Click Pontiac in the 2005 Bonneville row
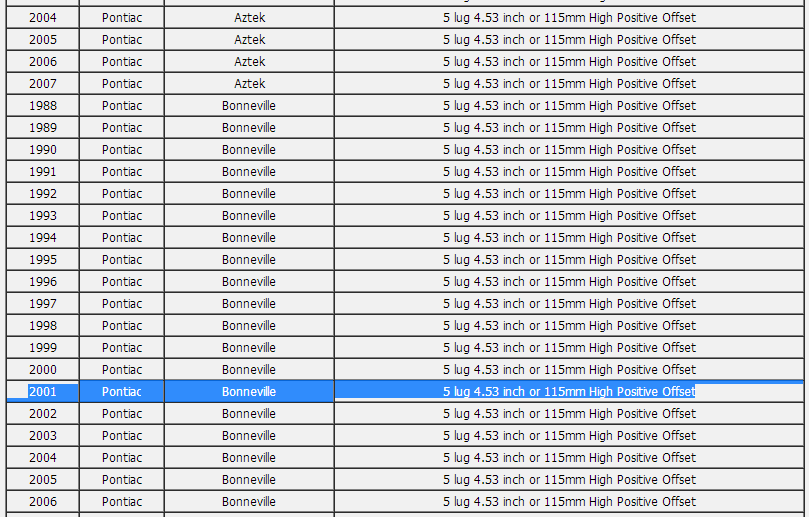The image size is (809, 517). click(x=122, y=480)
